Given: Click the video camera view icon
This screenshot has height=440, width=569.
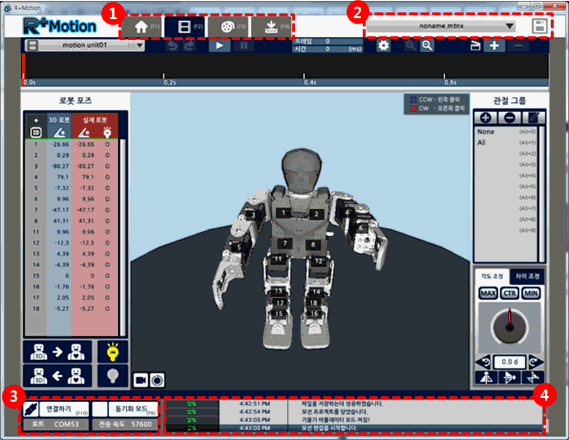Looking at the screenshot, I should (141, 380).
